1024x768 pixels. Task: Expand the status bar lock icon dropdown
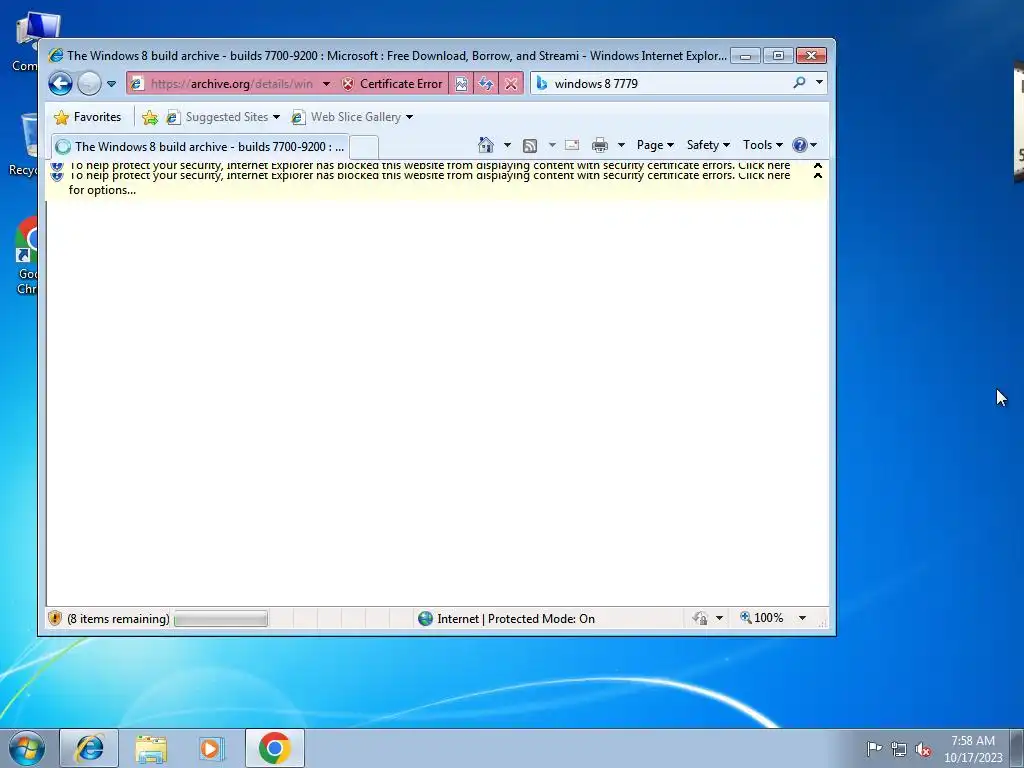pos(719,618)
